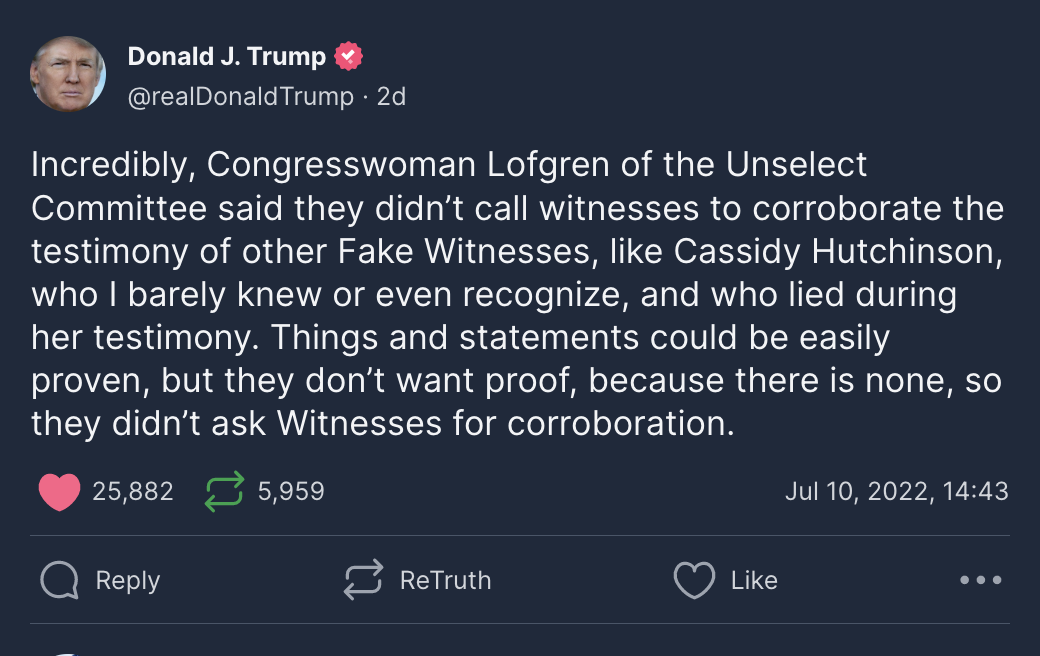The image size is (1040, 656).
Task: Click the red verified badge icon
Action: click(x=348, y=56)
